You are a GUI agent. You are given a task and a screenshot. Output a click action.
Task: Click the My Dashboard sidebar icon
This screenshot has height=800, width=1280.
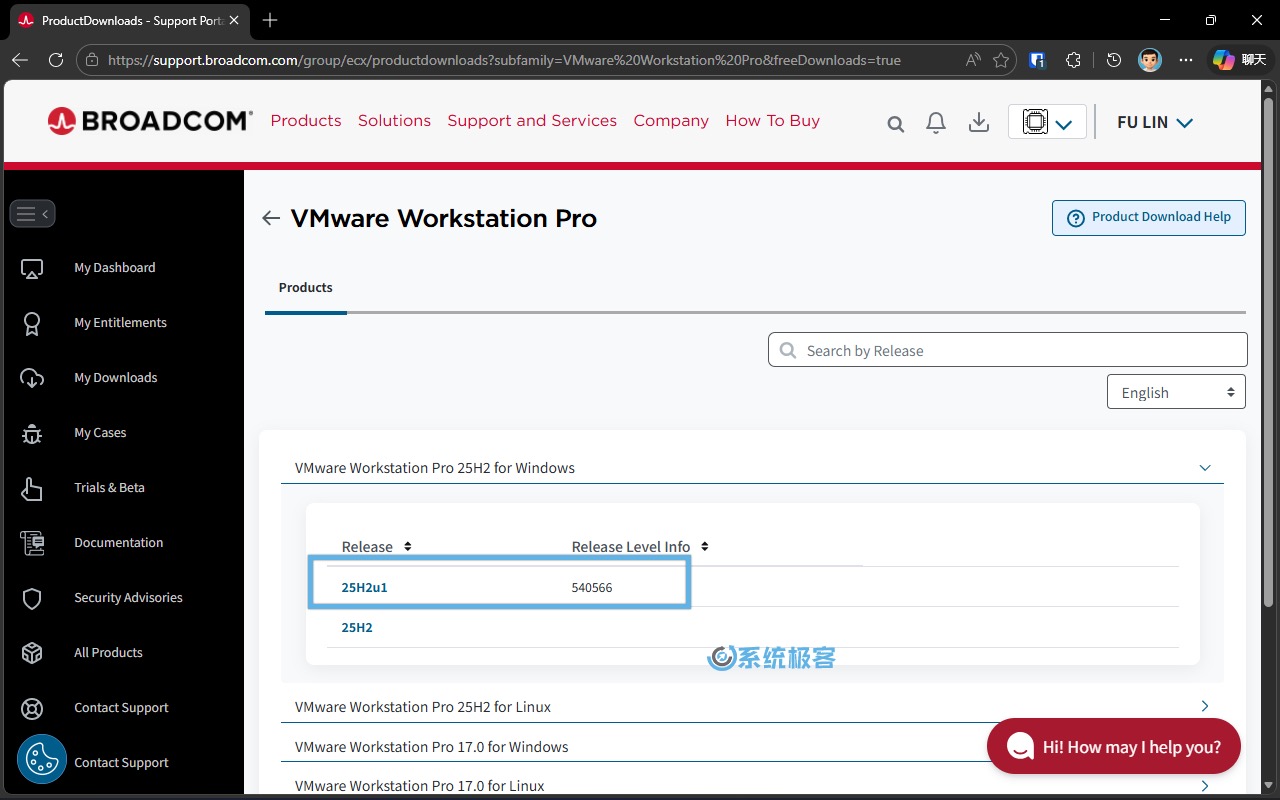pyautogui.click(x=32, y=268)
